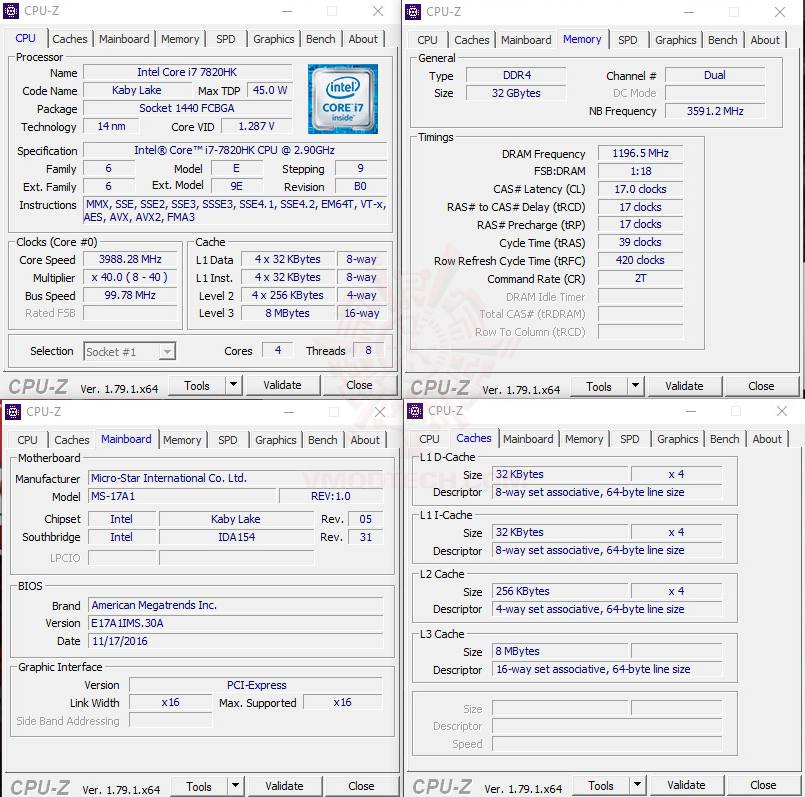Click the Close button in the Memory window
Viewport: 805px width, 797px height.
pyautogui.click(x=761, y=386)
